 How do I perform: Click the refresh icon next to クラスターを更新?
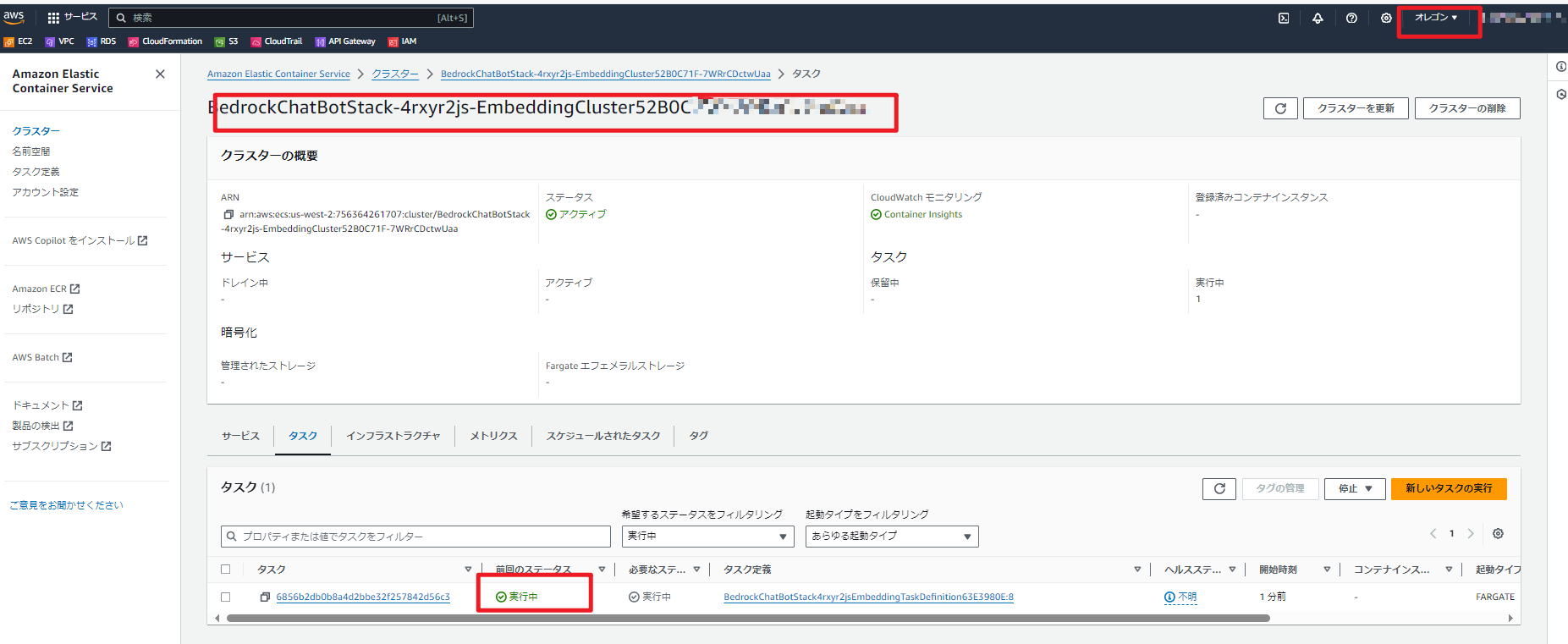1279,108
